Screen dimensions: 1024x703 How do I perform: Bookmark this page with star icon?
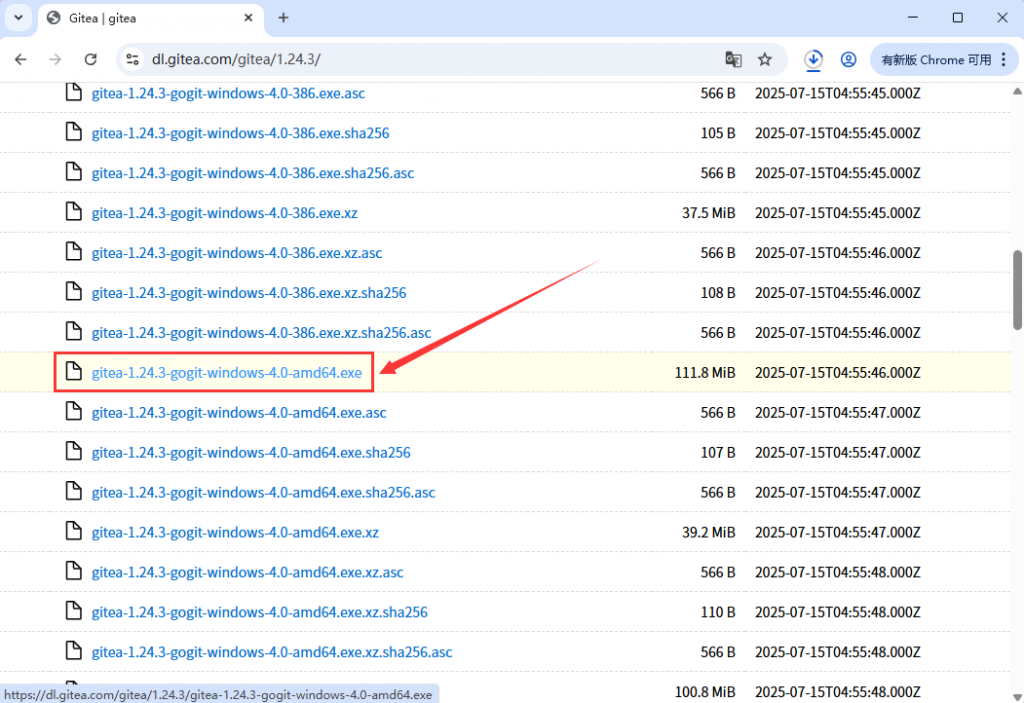[765, 59]
